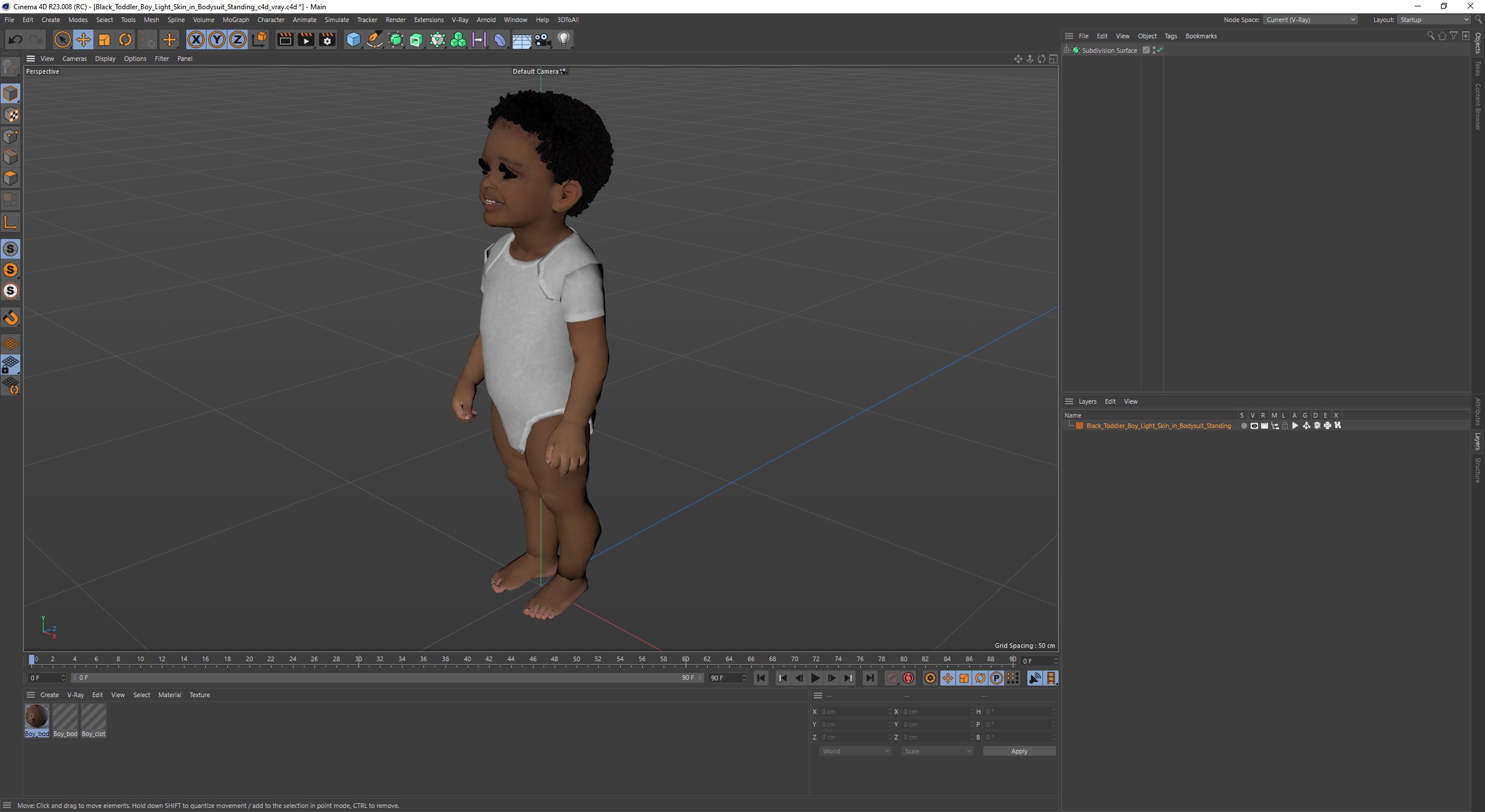This screenshot has height=812, width=1485.
Task: Expand Subdivision Surface object tree
Action: click(x=1066, y=50)
